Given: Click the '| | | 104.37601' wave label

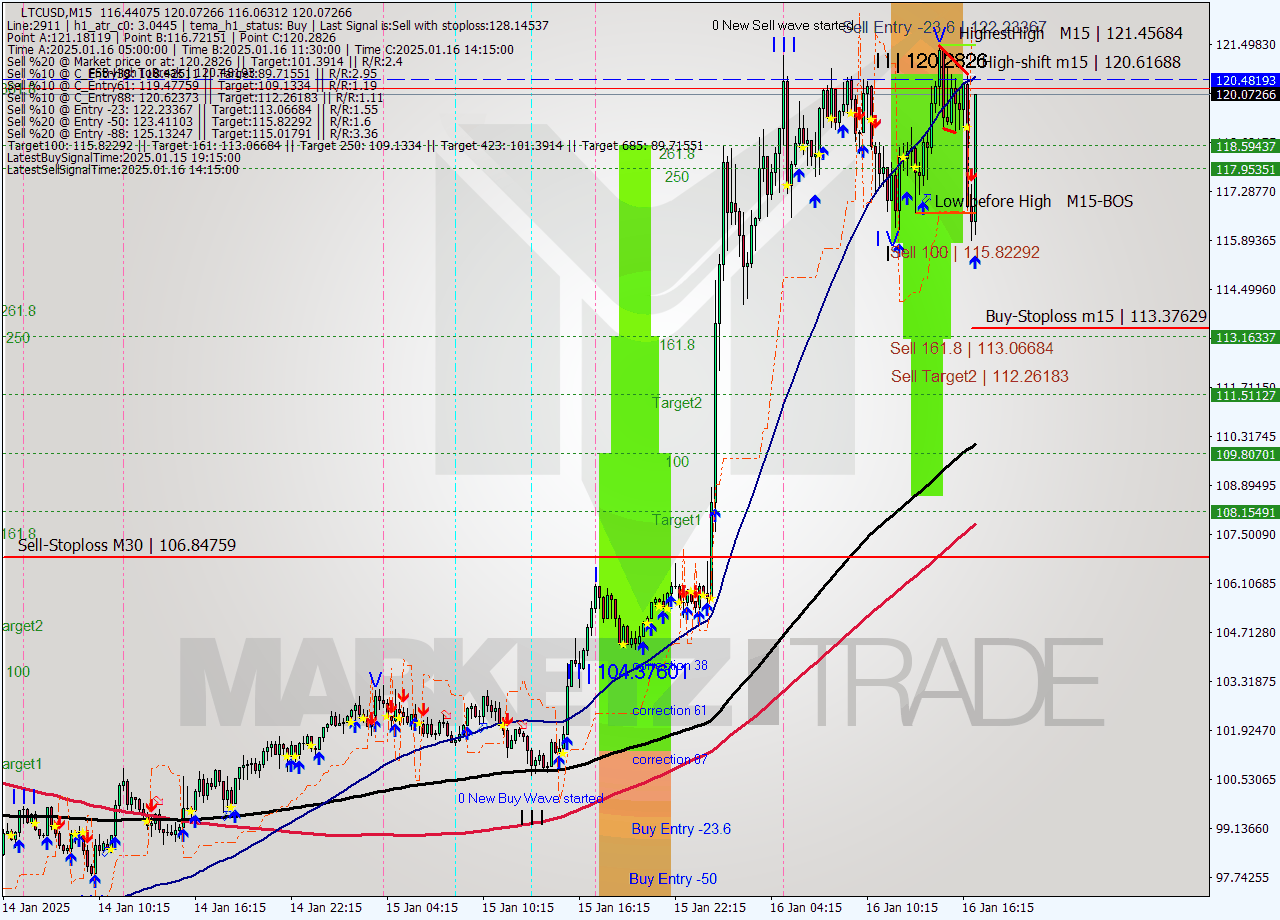Looking at the screenshot, I should 628,672.
